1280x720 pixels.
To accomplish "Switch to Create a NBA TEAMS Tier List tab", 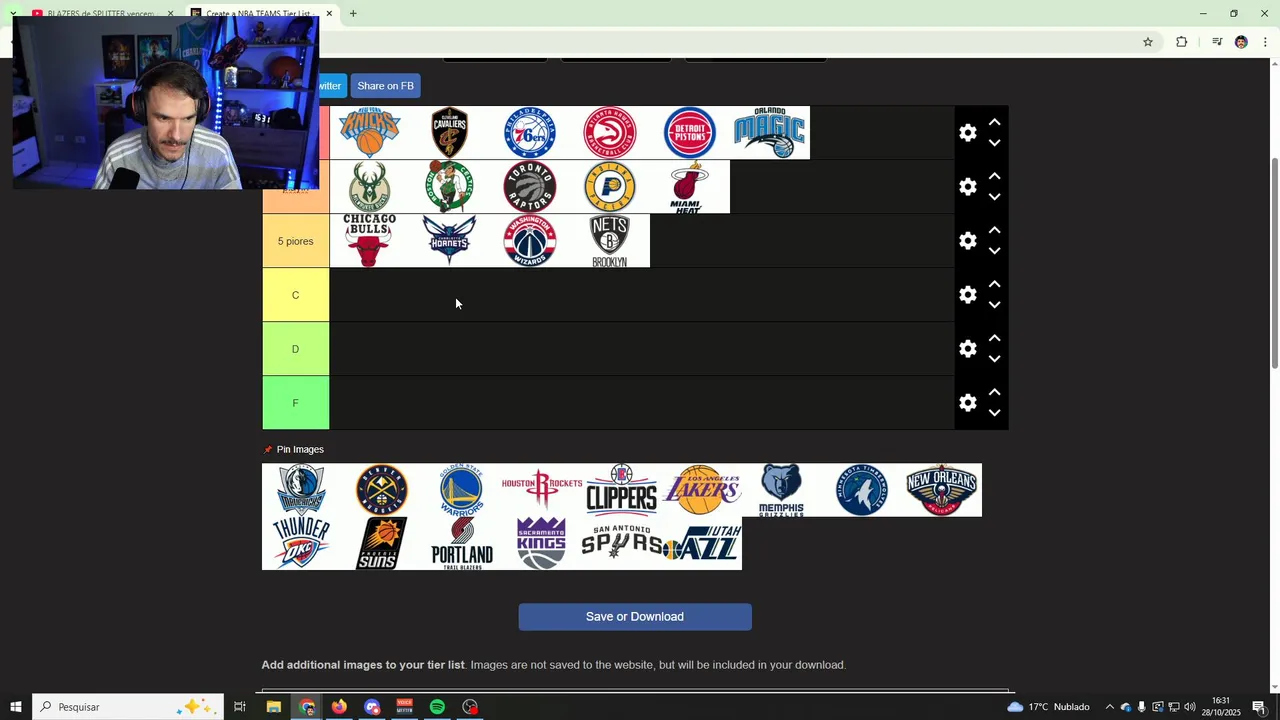I will point(262,14).
